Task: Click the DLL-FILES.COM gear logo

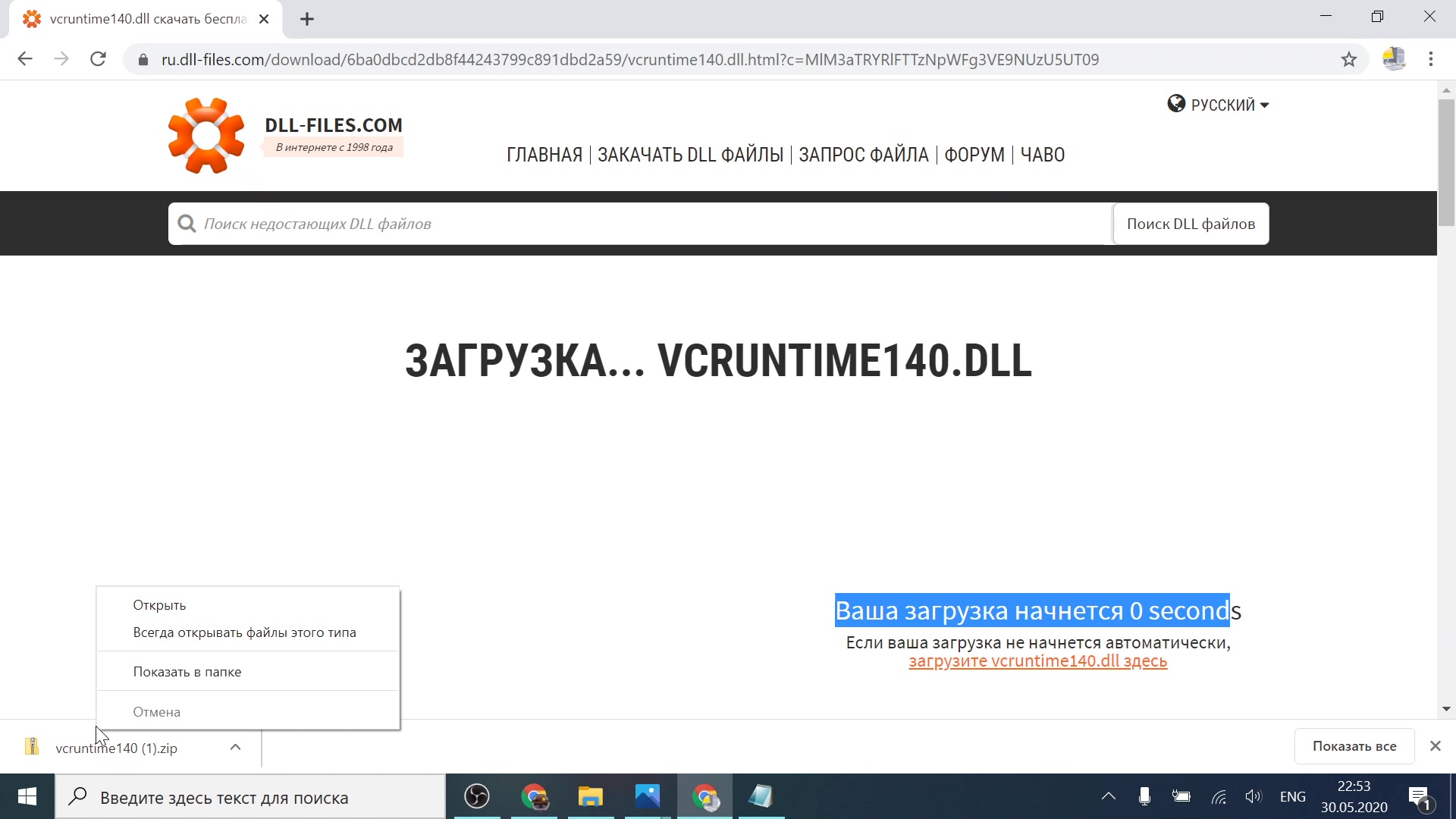Action: click(206, 136)
